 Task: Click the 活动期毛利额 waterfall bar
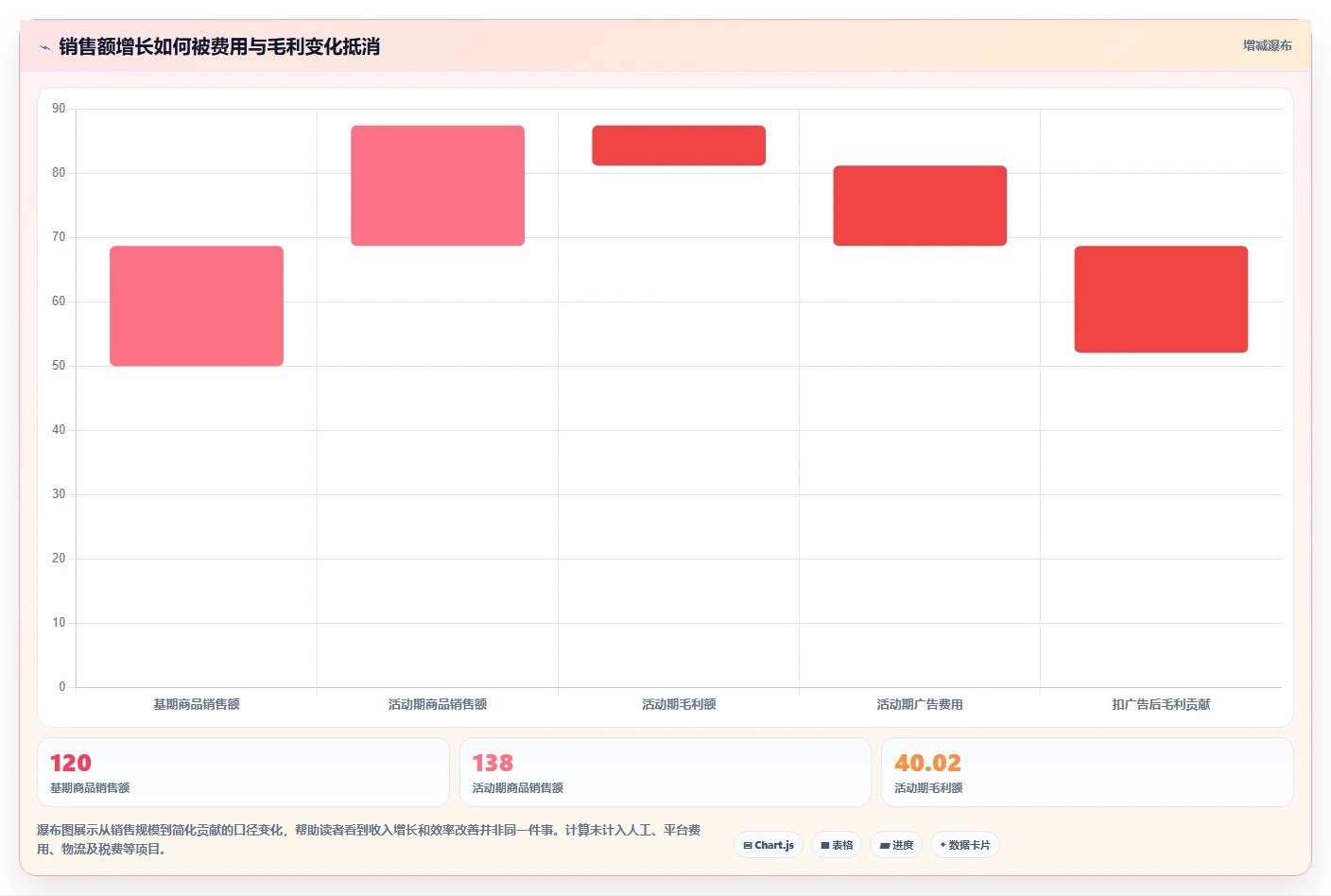679,146
